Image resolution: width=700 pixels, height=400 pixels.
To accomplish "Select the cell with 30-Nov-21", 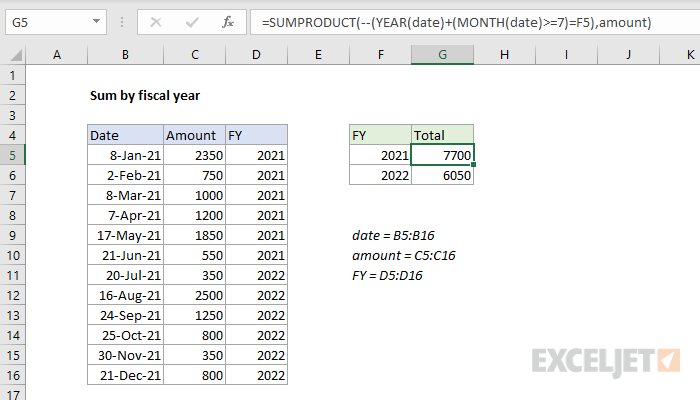I will (x=125, y=355).
